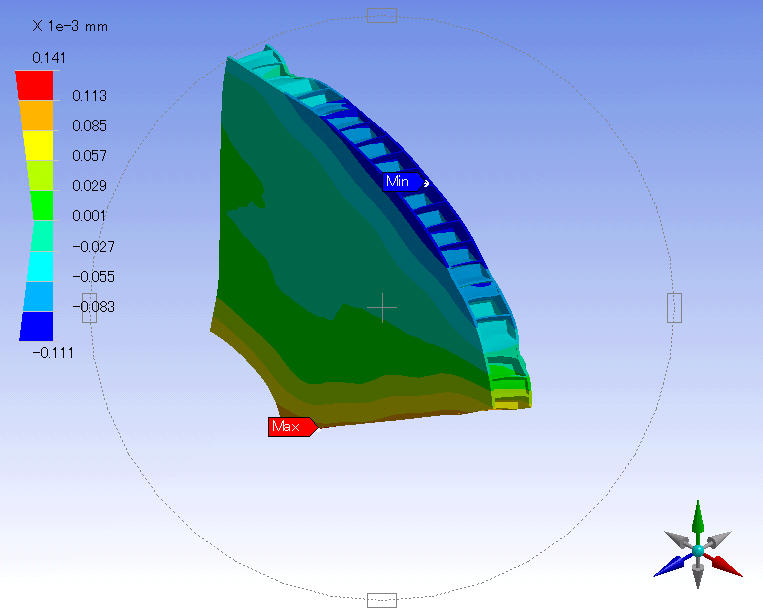Click the left rotation handle rectangle
Screen dimensions: 763x615
click(x=90, y=308)
